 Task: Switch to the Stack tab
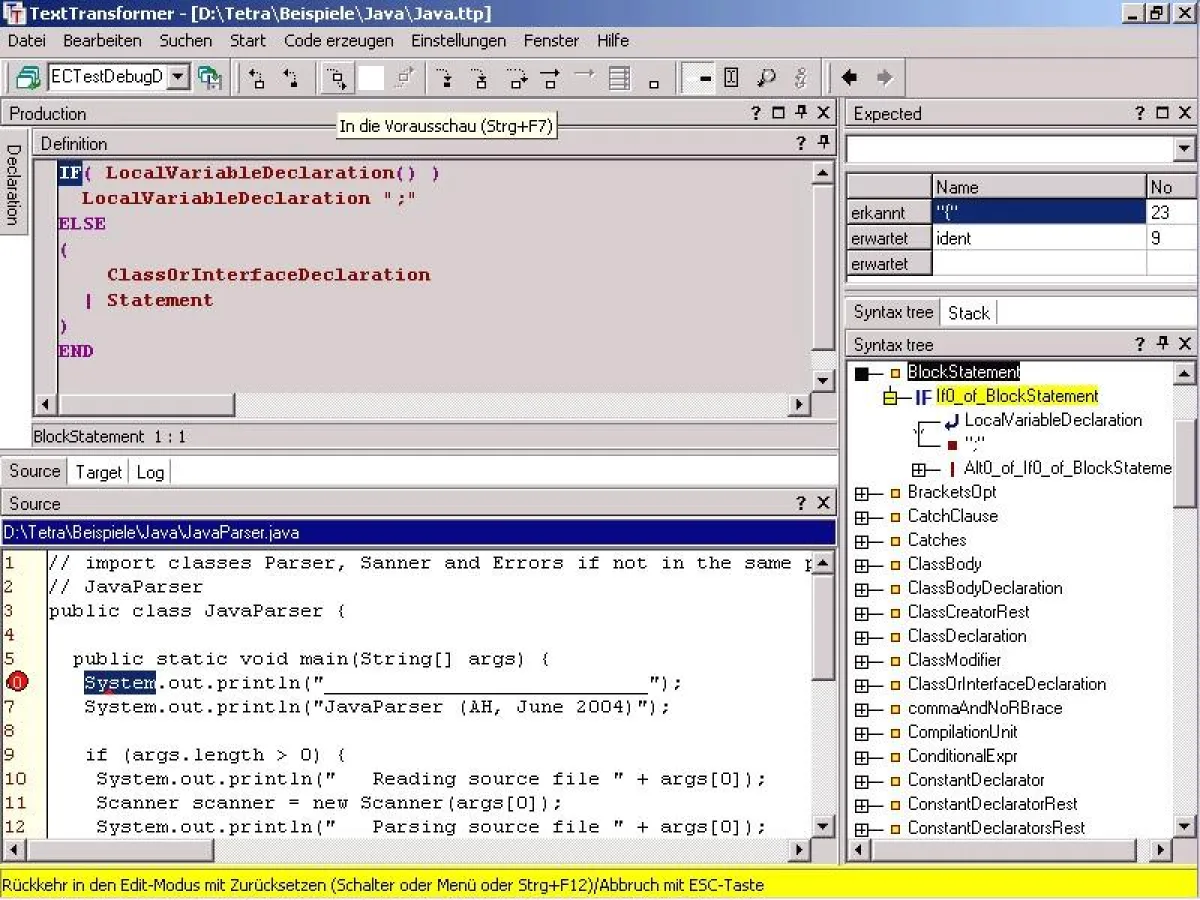(x=968, y=312)
